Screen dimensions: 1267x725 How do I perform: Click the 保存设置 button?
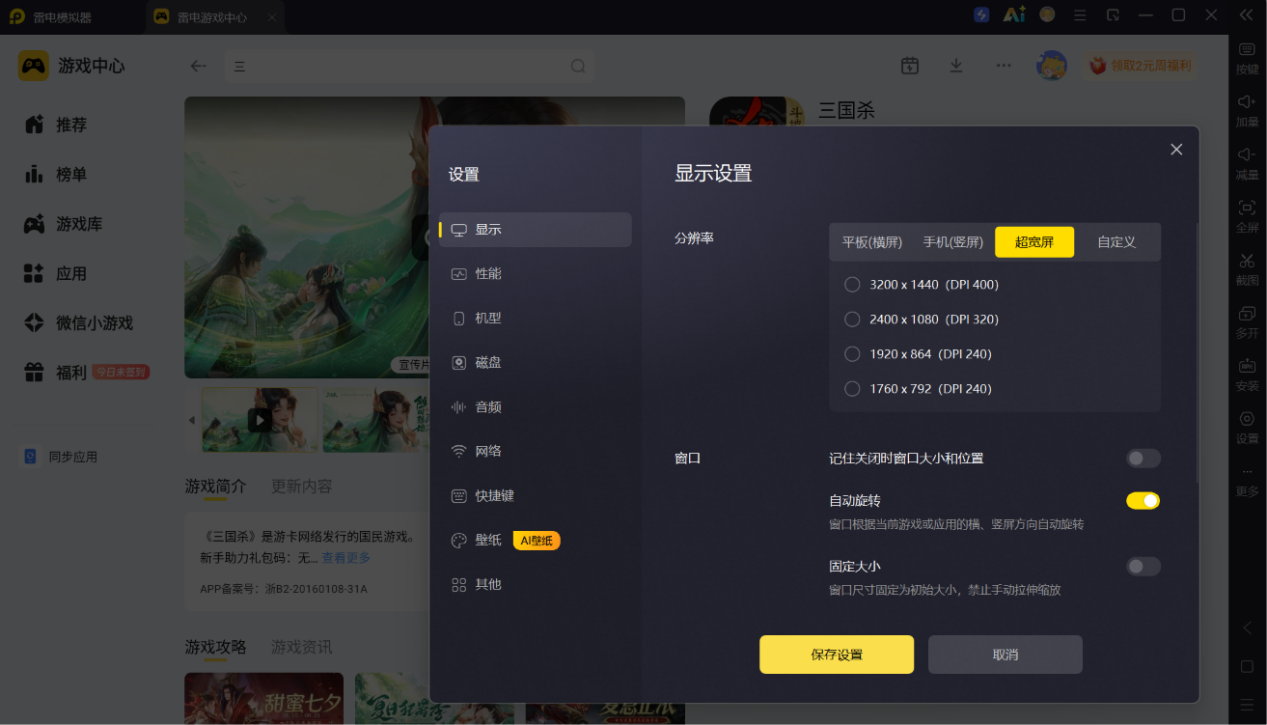point(836,655)
